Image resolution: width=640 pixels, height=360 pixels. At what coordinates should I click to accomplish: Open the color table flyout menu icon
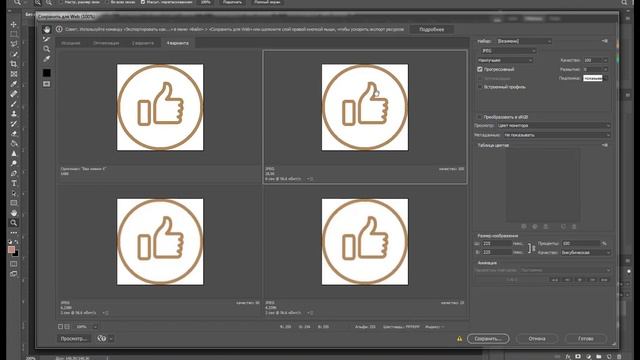point(605,145)
